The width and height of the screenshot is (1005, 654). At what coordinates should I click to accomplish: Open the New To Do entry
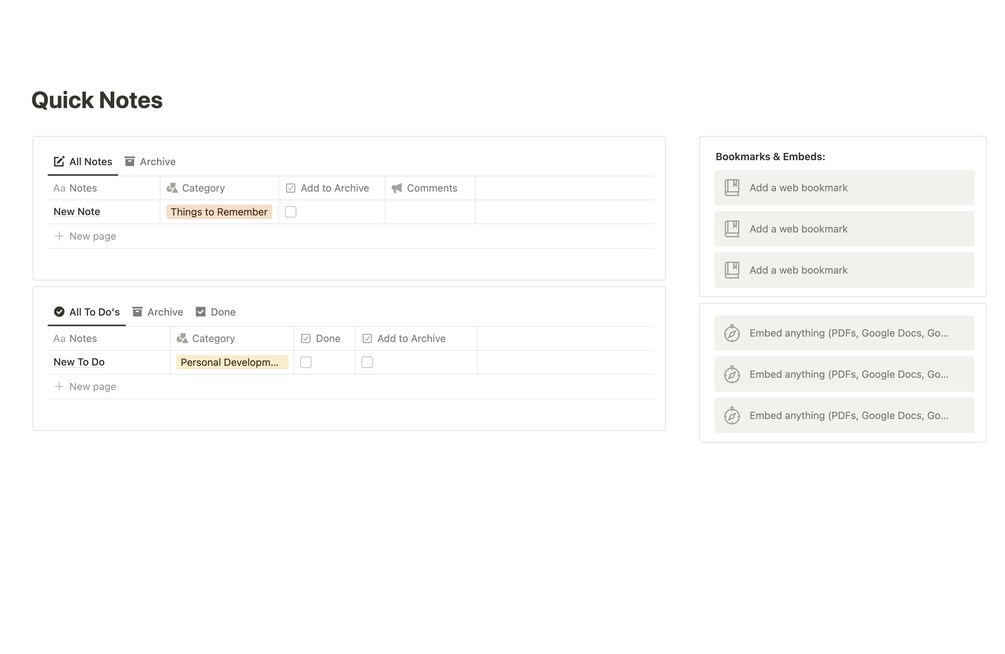coord(79,363)
